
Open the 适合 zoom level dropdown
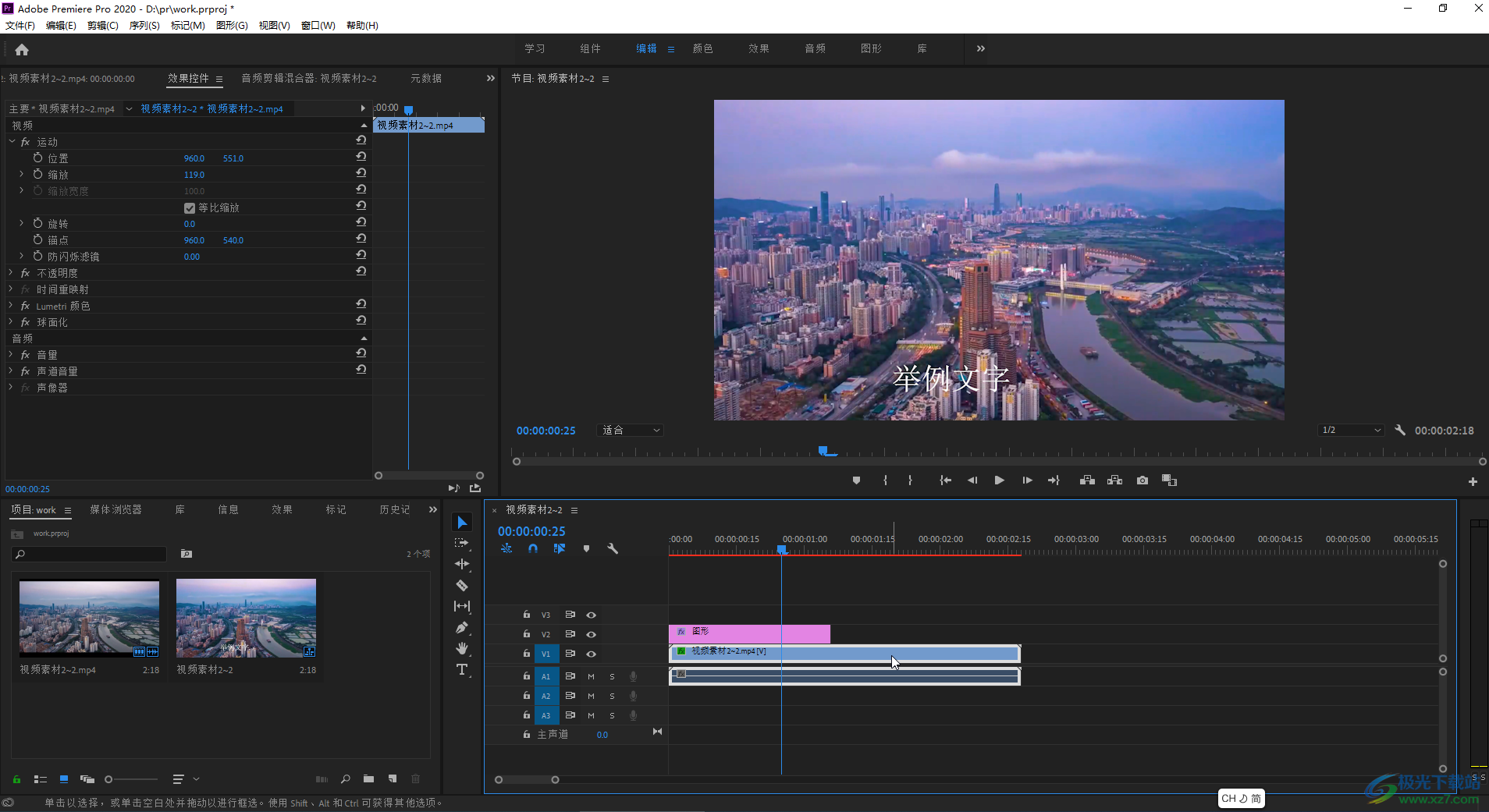tap(631, 430)
